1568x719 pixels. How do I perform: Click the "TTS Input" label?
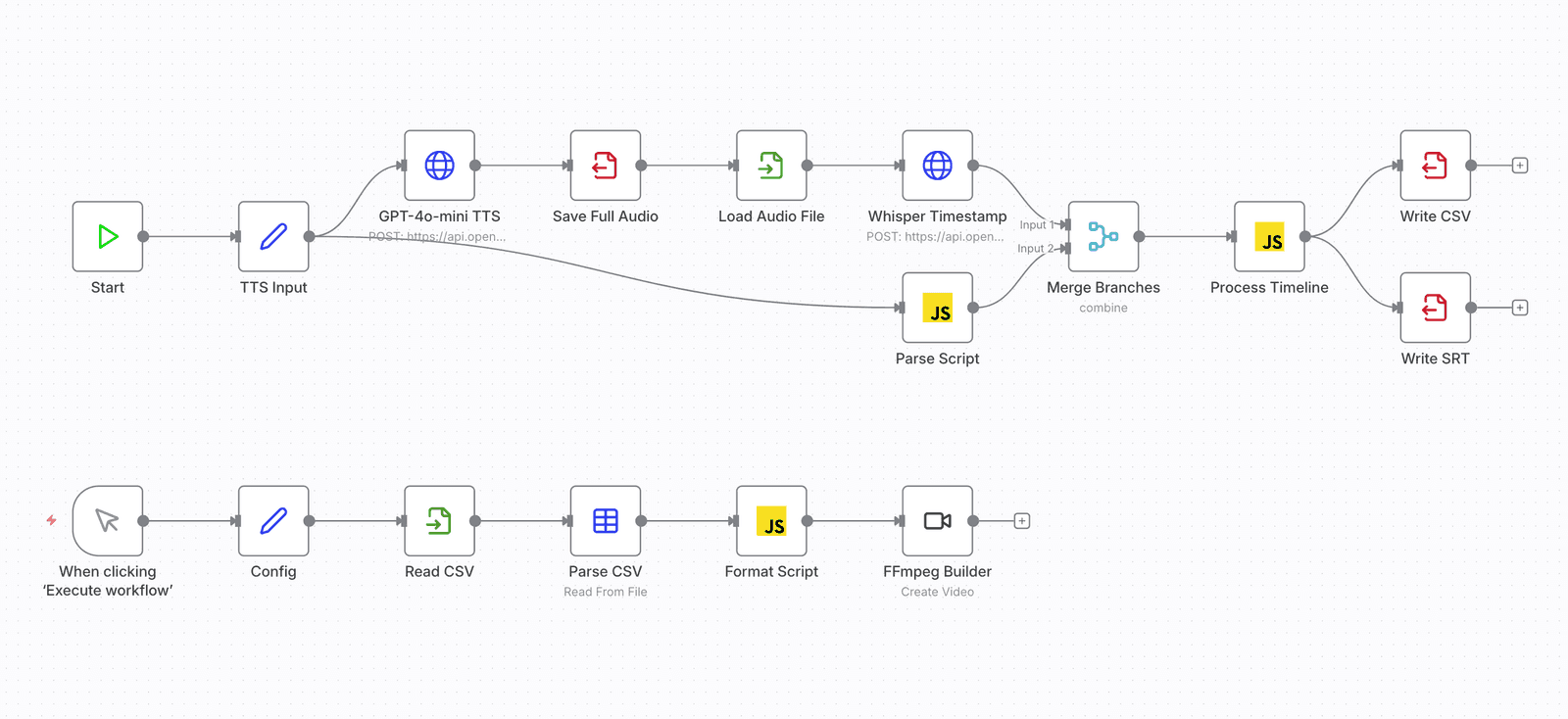click(273, 287)
